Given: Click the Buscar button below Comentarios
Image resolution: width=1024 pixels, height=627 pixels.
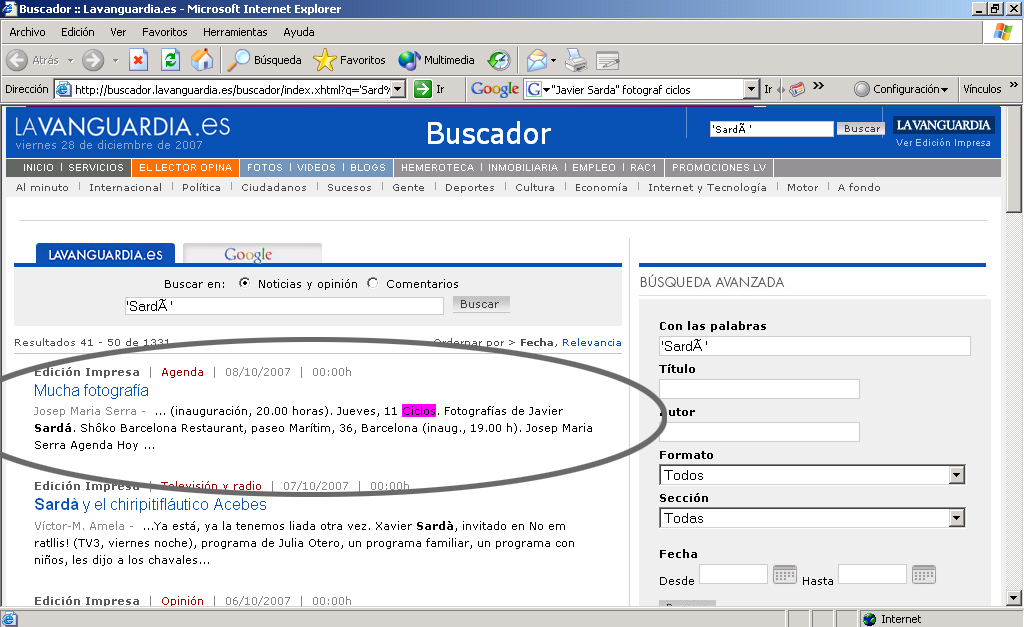Looking at the screenshot, I should (481, 304).
